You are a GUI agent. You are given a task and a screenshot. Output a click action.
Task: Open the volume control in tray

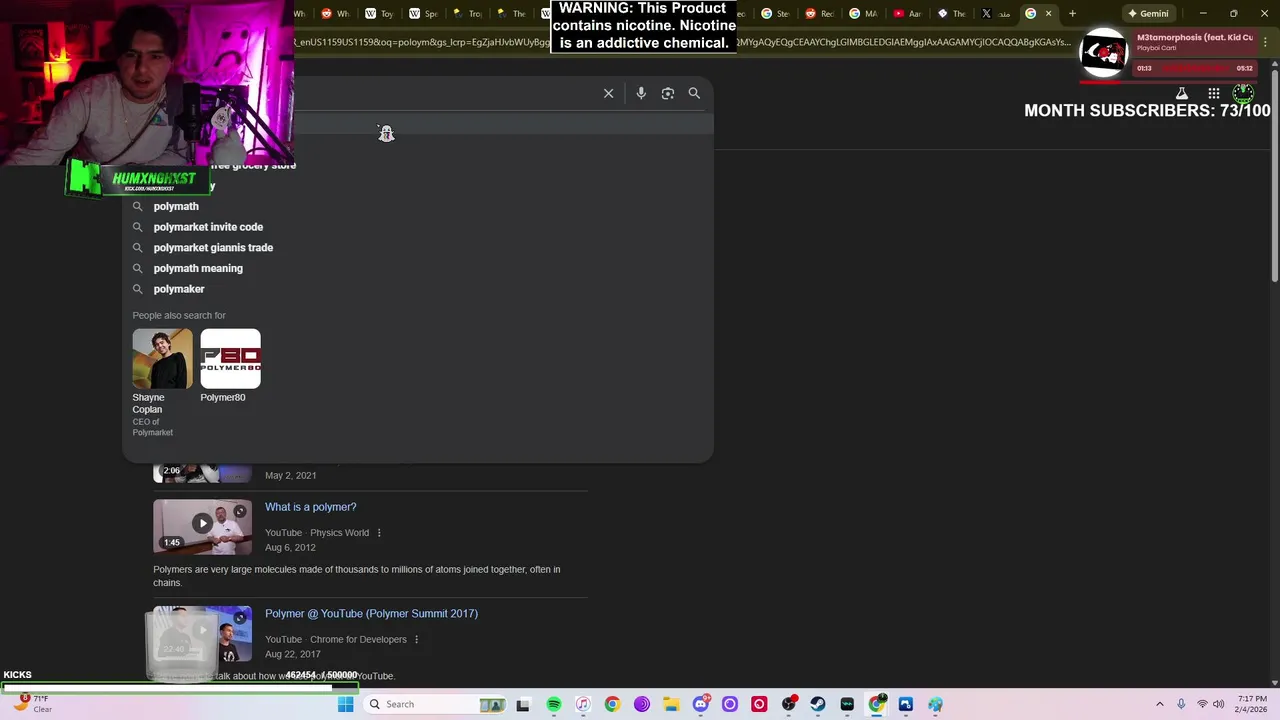[x=1219, y=704]
